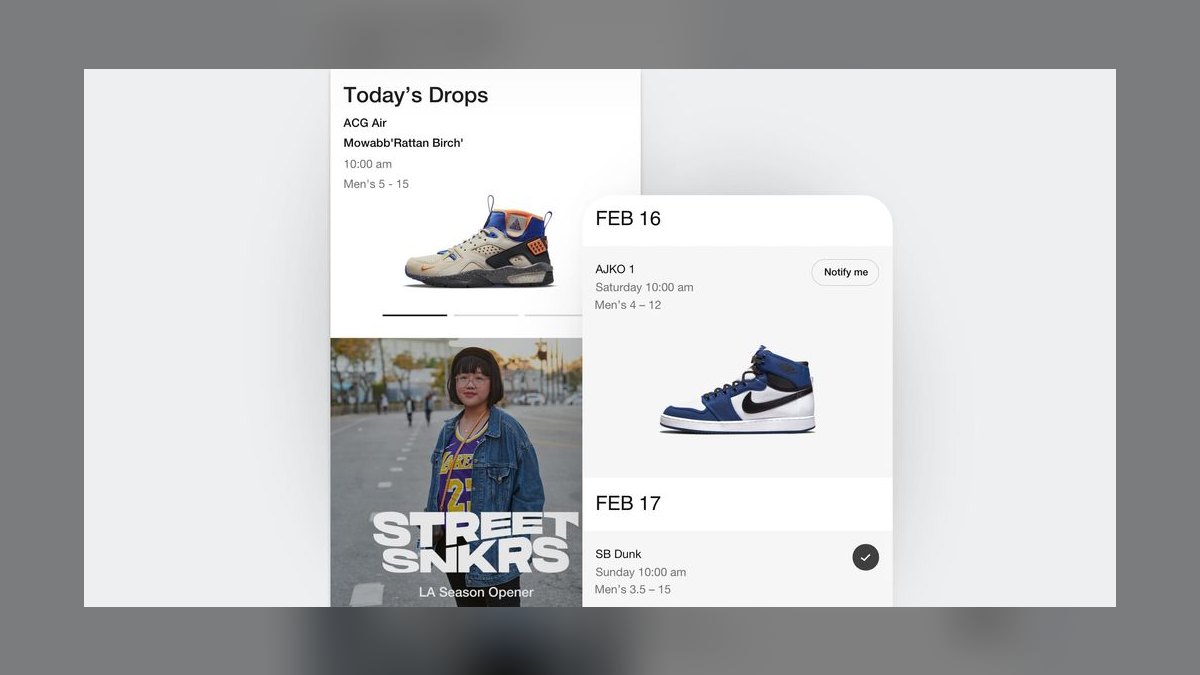Click the LA Season Opener caption
Image resolution: width=1200 pixels, height=675 pixels.
click(476, 592)
